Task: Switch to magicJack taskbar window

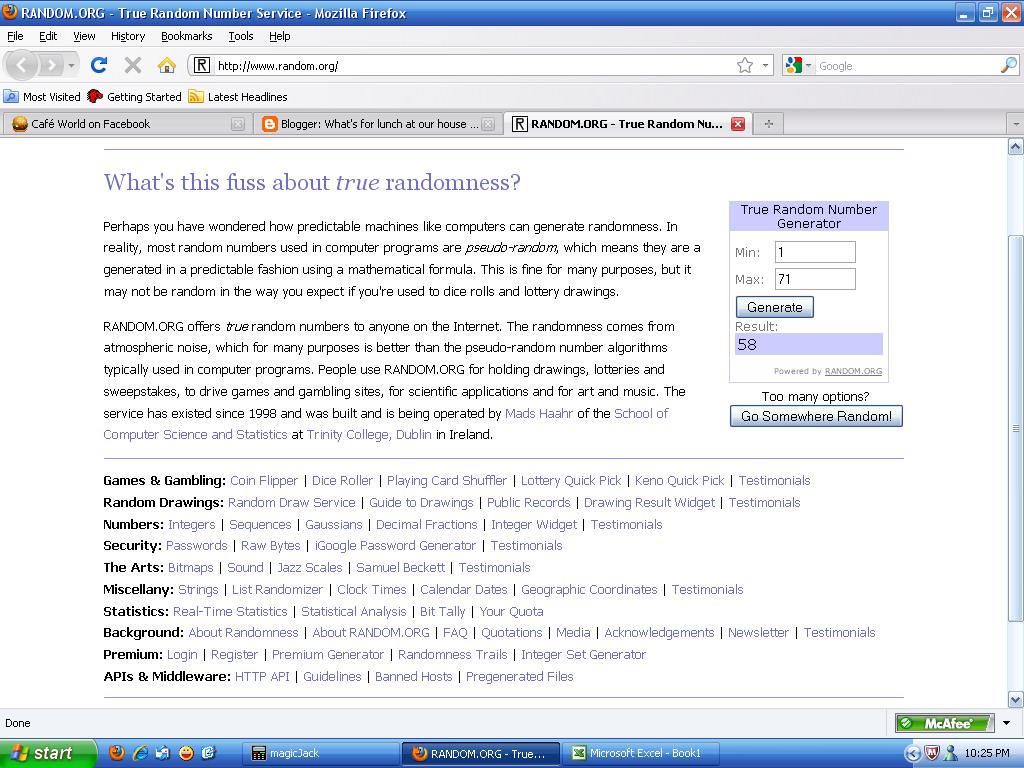Action: (321, 753)
